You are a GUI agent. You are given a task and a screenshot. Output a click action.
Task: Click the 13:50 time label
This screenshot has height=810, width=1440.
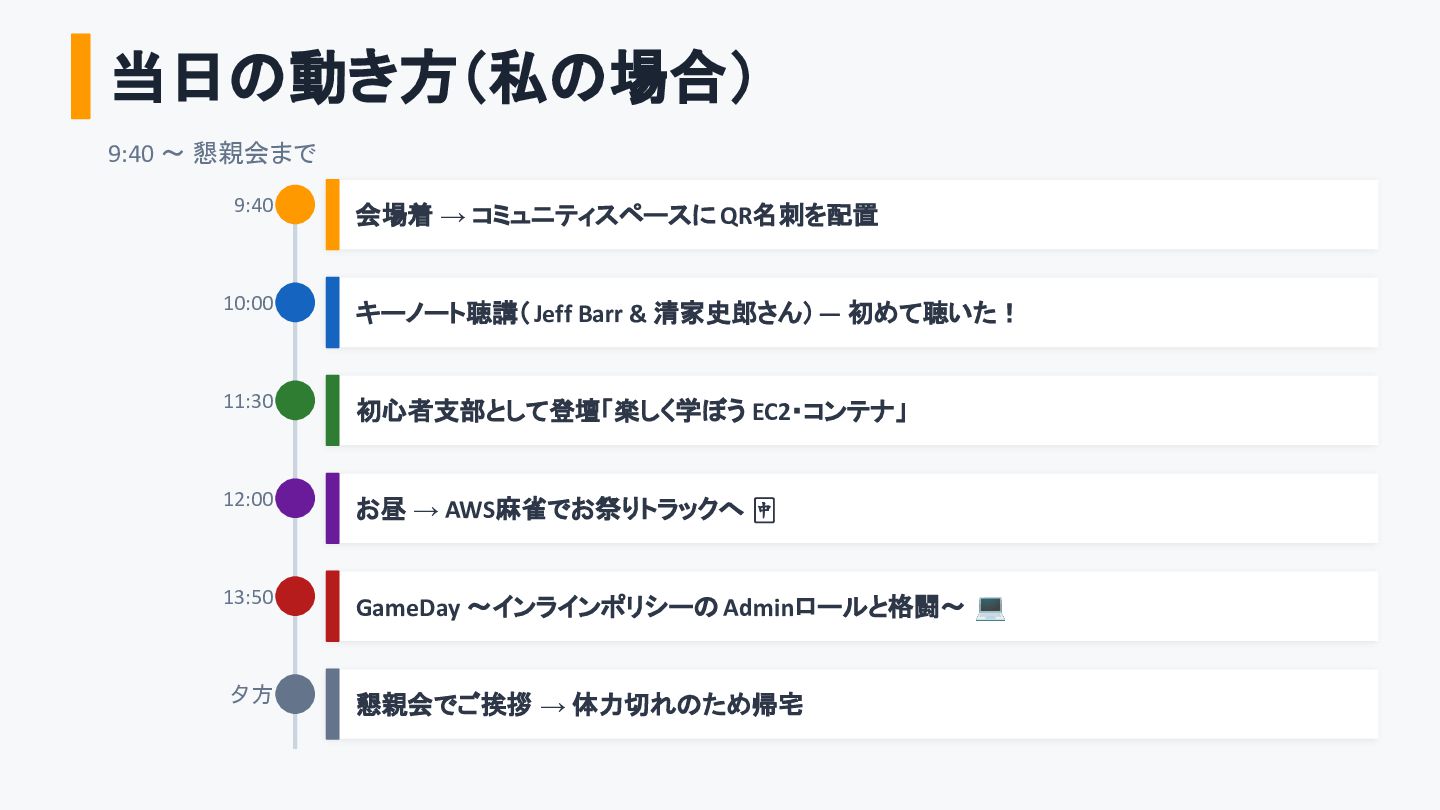pyautogui.click(x=248, y=598)
